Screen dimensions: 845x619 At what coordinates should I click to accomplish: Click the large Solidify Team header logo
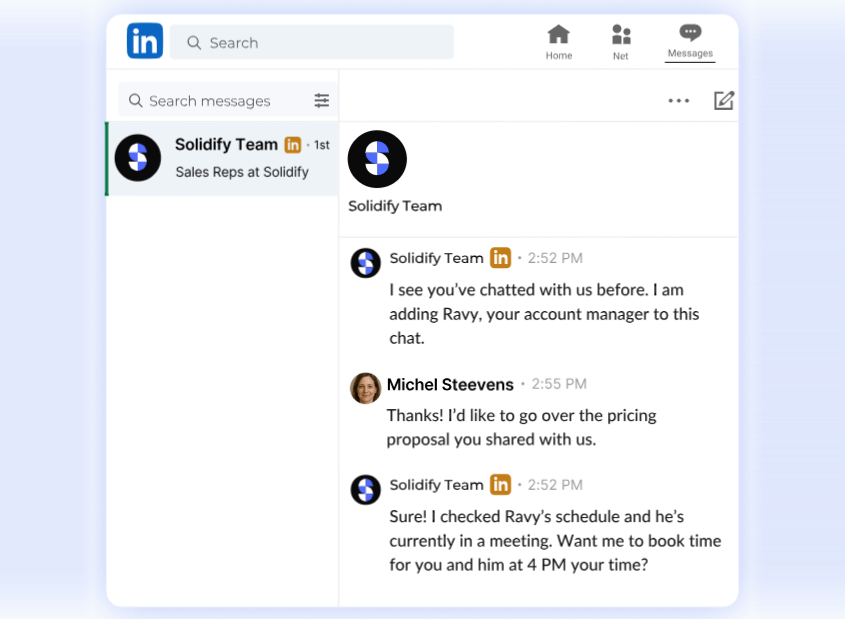click(x=377, y=159)
